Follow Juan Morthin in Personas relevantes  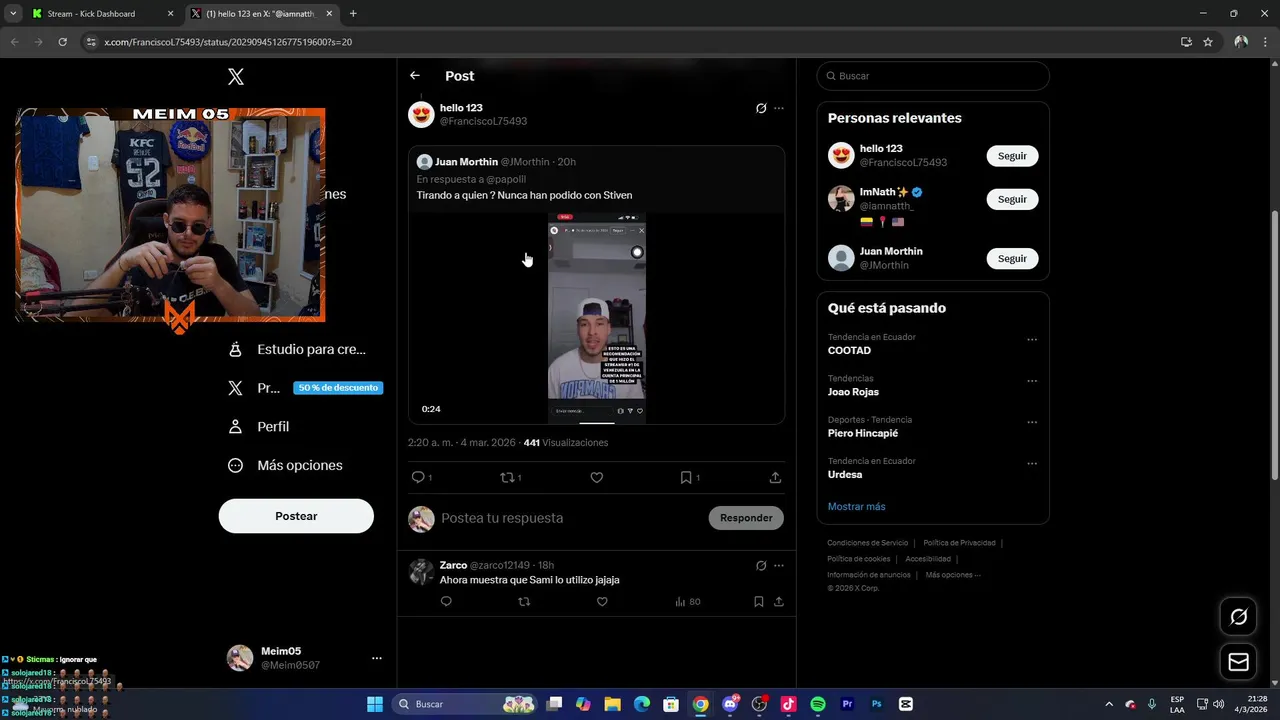pyautogui.click(x=1012, y=258)
